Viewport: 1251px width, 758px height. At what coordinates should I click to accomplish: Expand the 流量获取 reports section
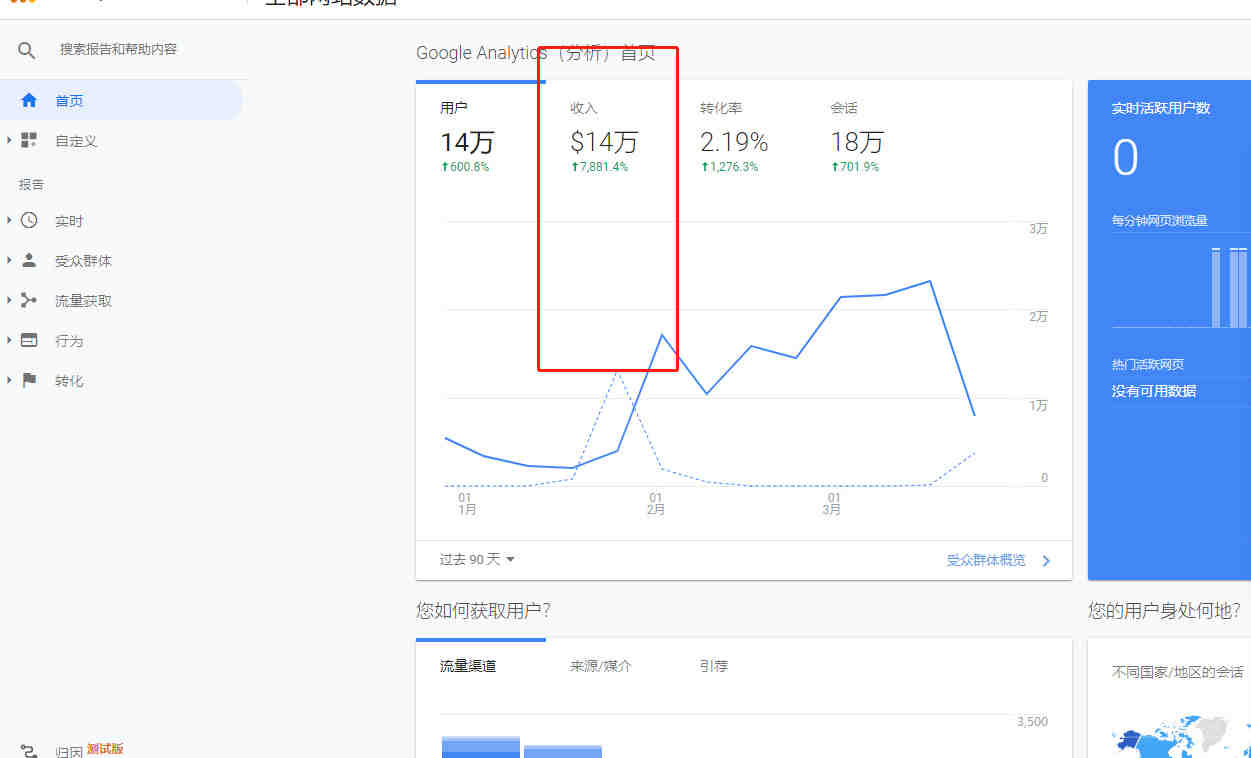(9, 300)
